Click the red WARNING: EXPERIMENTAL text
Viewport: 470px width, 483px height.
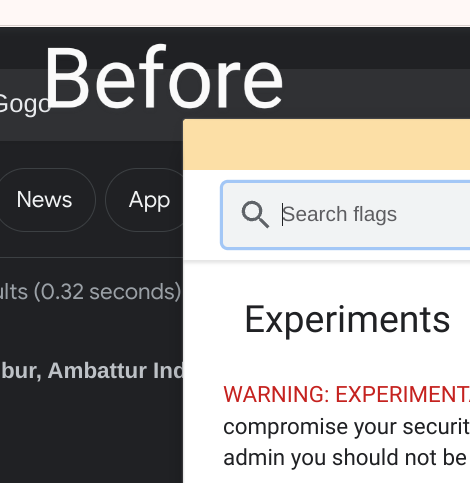click(347, 394)
